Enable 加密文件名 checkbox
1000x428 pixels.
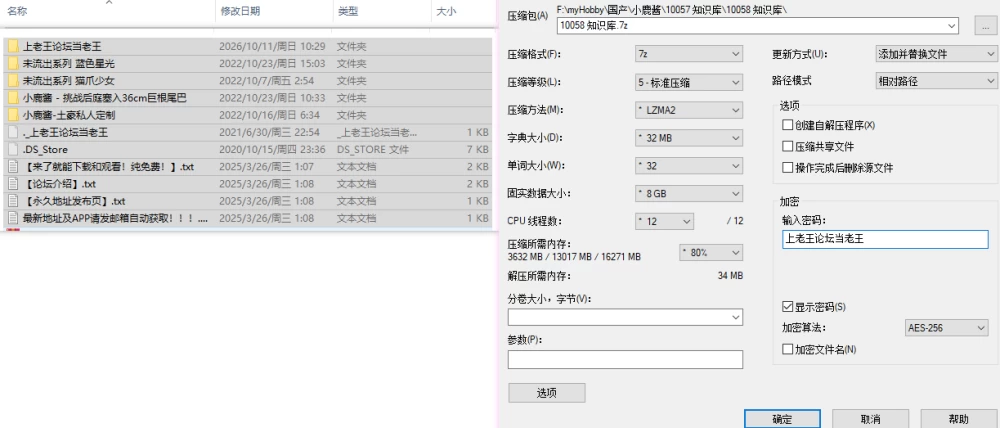tap(788, 350)
